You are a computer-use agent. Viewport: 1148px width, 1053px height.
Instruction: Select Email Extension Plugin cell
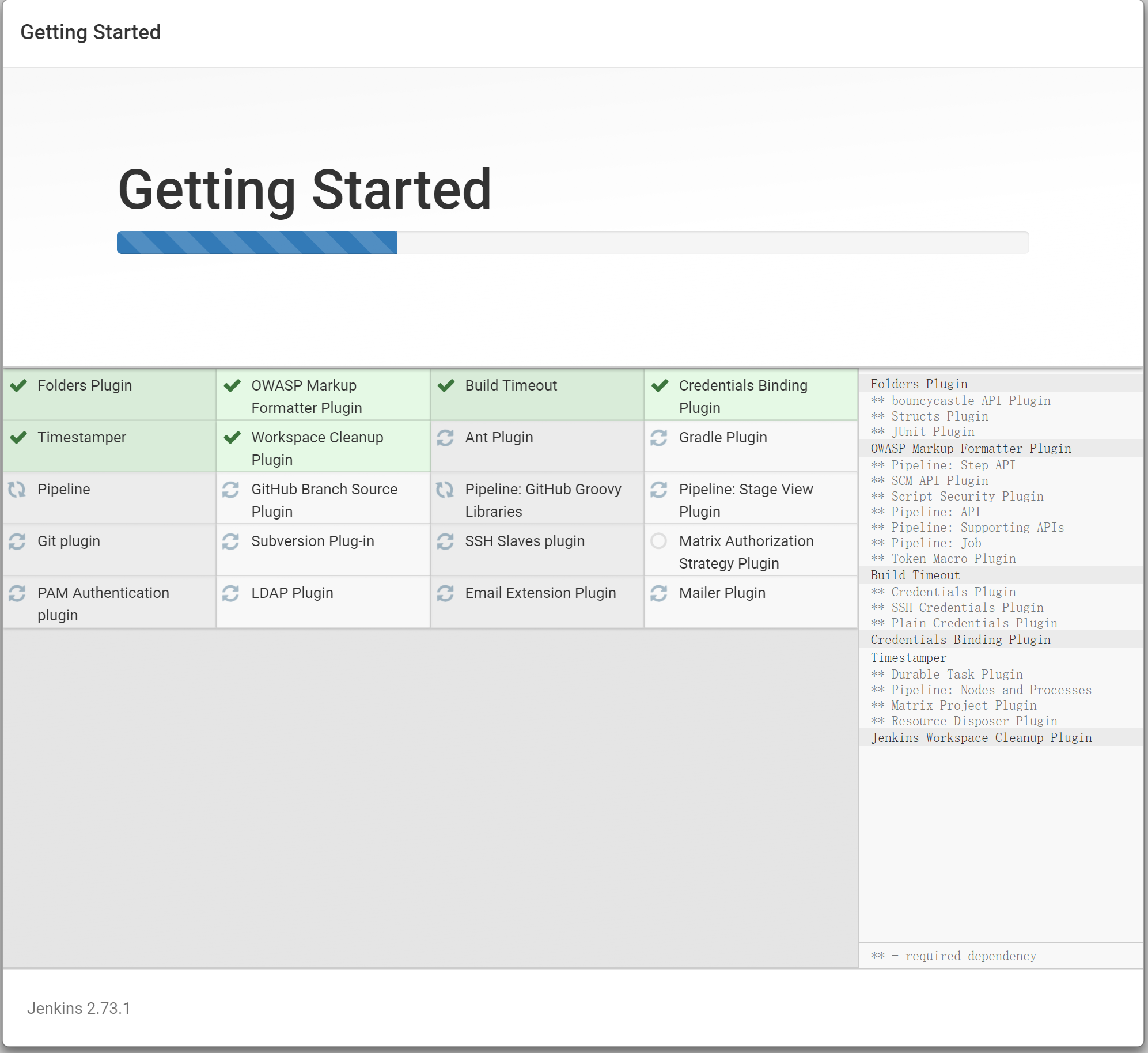pyautogui.click(x=540, y=593)
